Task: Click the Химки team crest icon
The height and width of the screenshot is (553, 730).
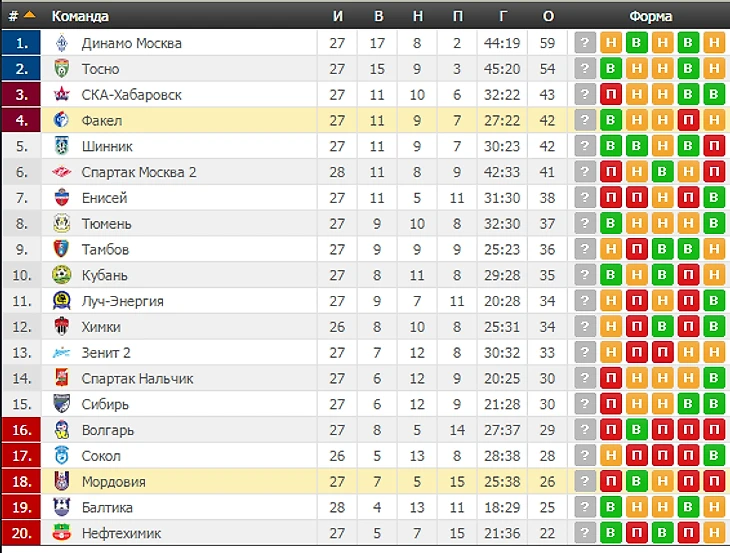Action: coord(61,327)
